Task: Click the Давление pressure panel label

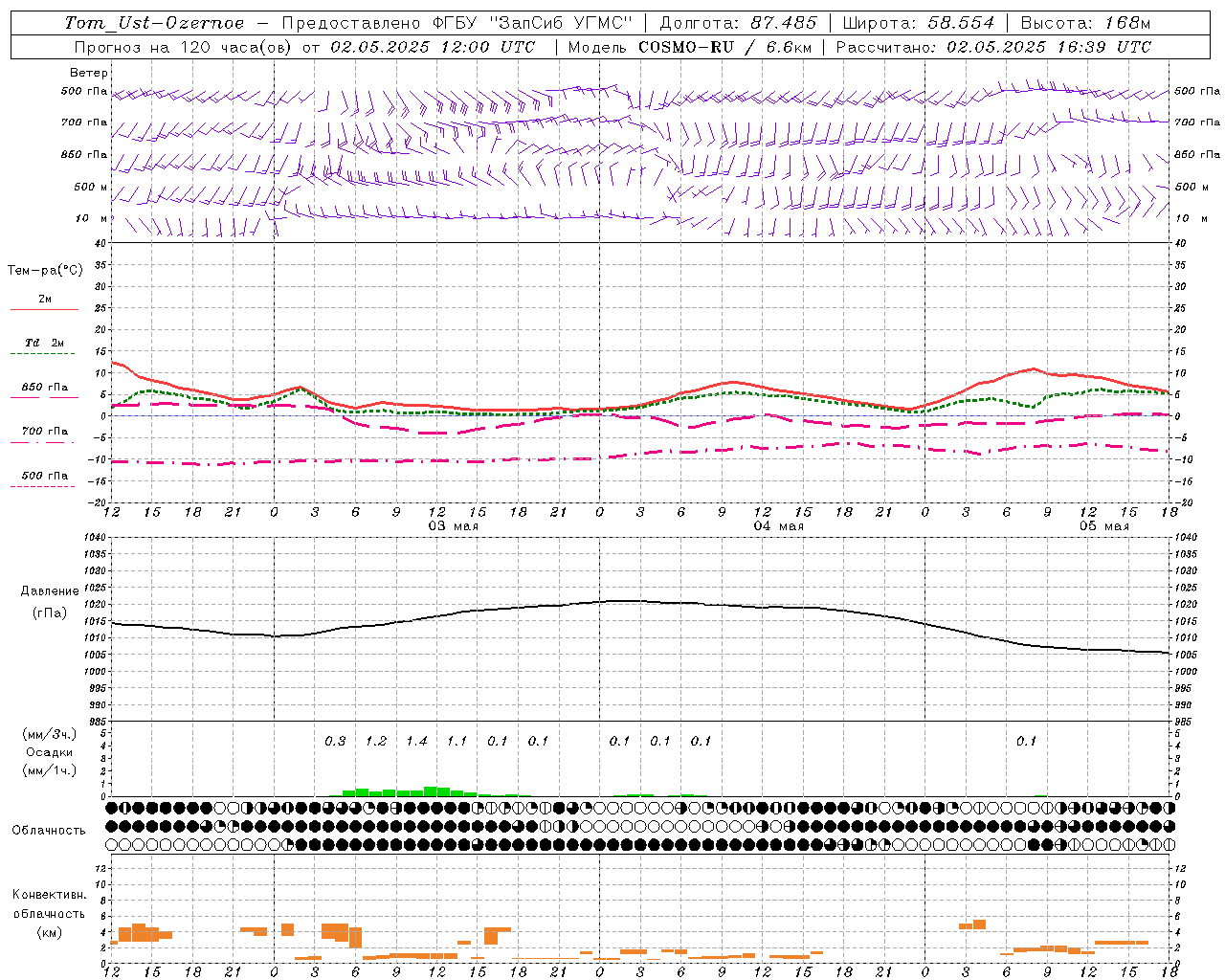Action: coord(49,591)
